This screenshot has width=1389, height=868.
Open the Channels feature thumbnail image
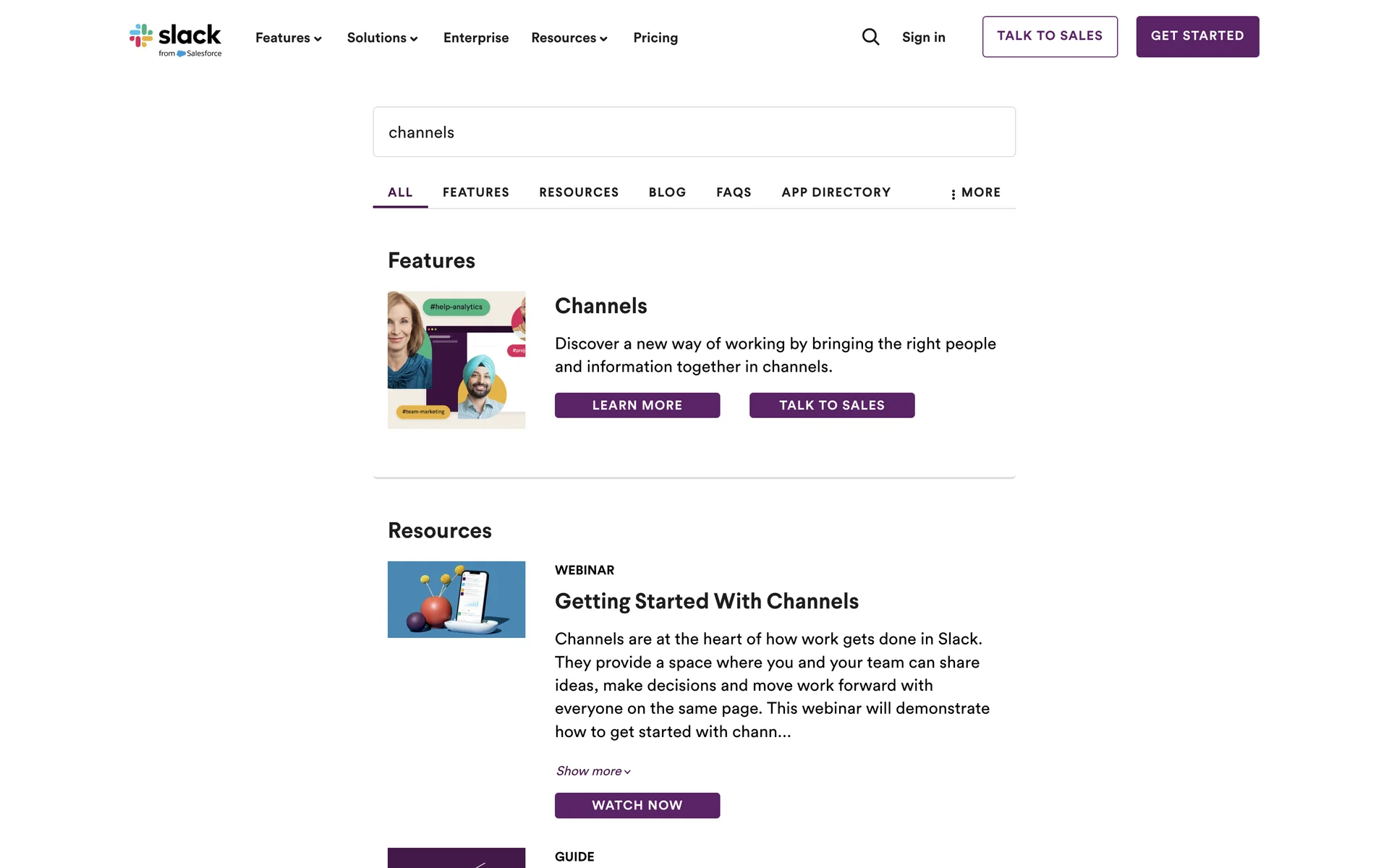coord(456,359)
